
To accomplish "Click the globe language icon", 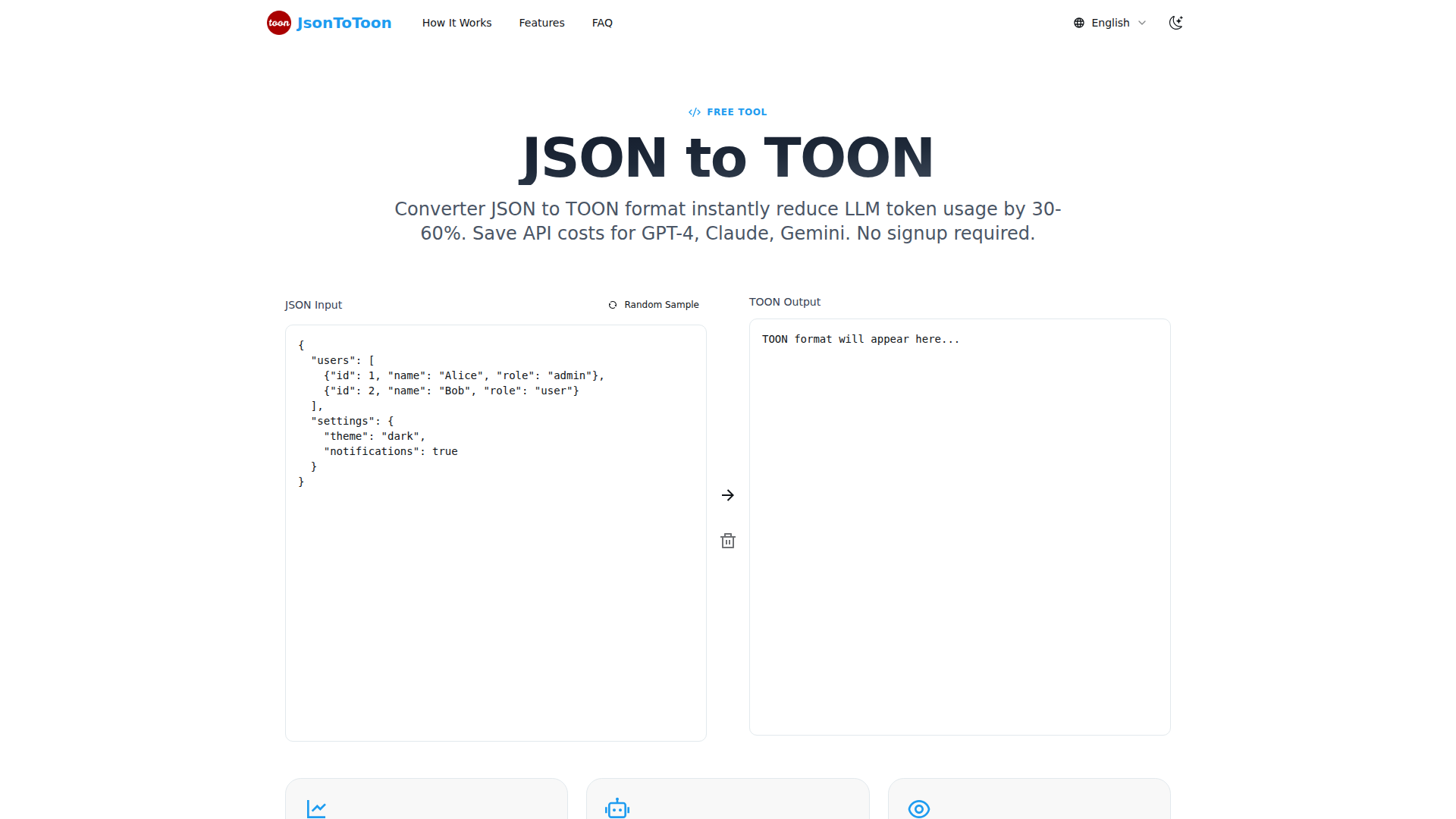I will tap(1078, 23).
